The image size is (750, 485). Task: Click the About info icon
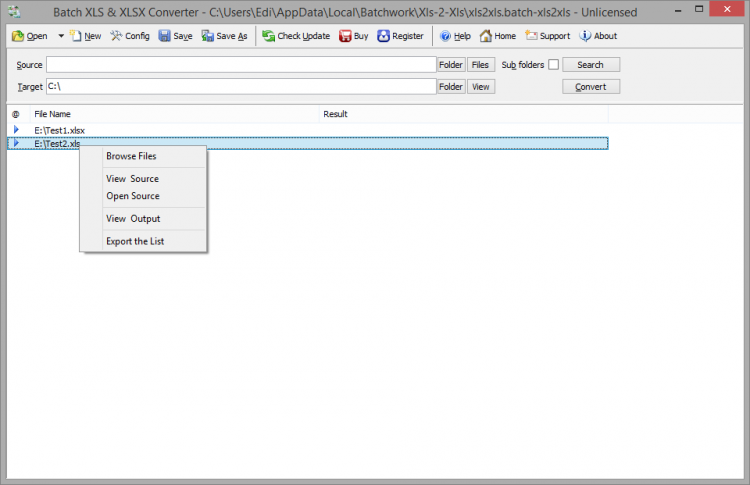[585, 36]
